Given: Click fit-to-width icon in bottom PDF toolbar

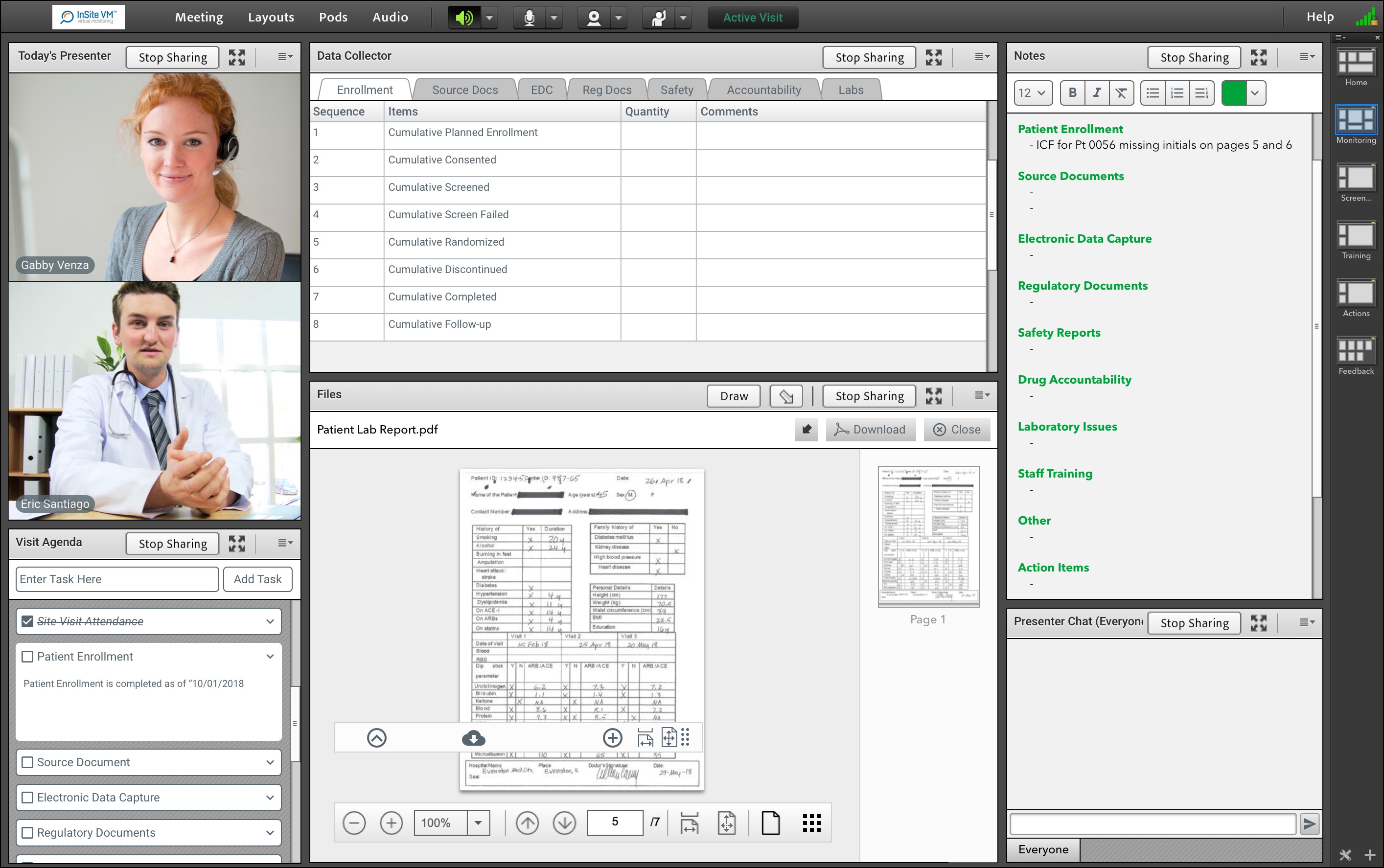Looking at the screenshot, I should point(689,822).
